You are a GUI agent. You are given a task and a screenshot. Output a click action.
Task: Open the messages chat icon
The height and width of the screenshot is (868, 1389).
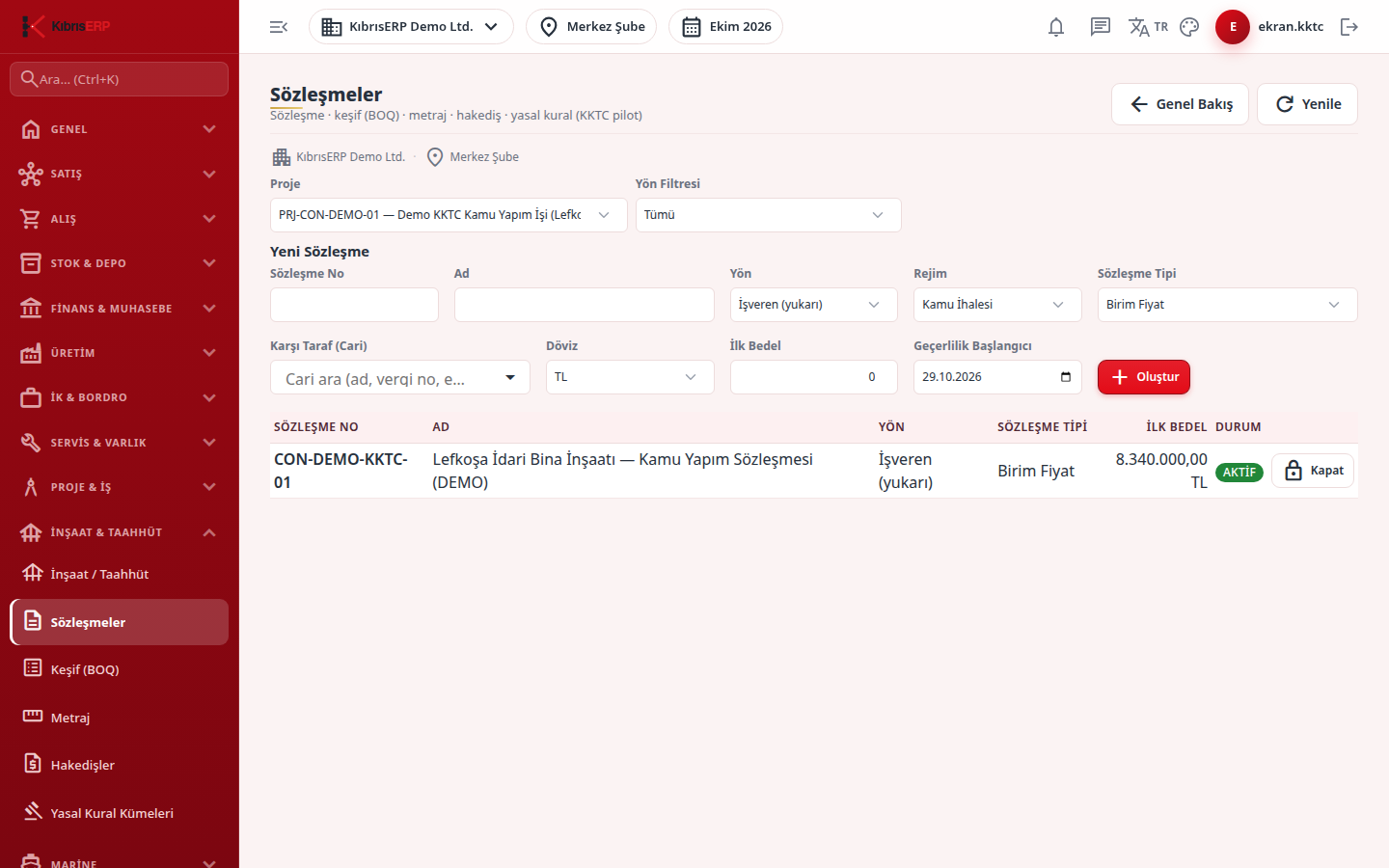(1101, 27)
